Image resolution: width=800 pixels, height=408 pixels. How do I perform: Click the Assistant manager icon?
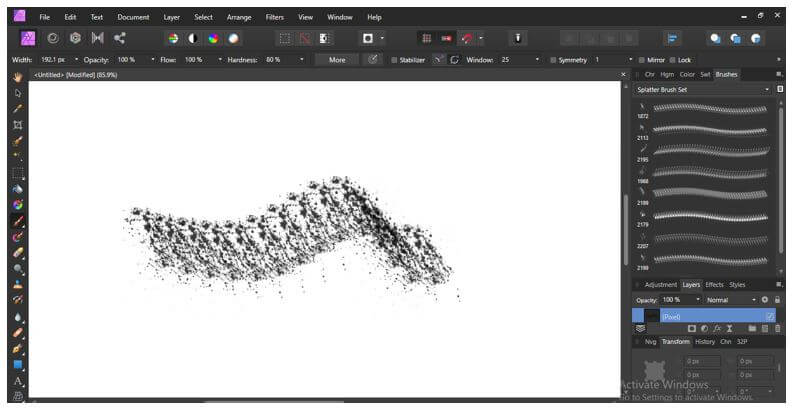tap(517, 38)
